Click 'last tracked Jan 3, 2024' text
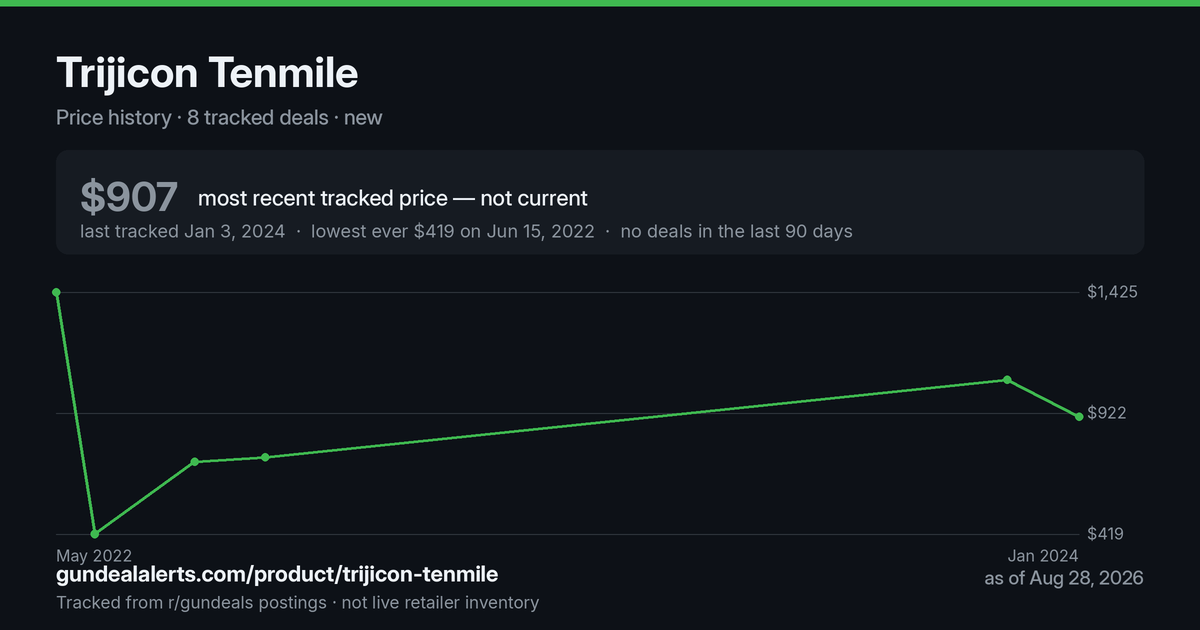Screen dimensions: 1200x630 [182, 231]
